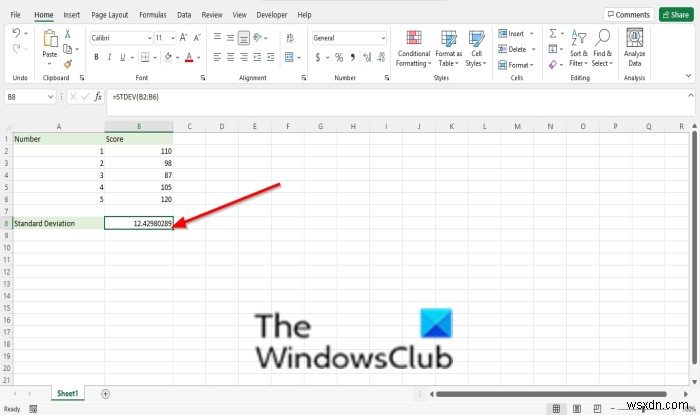The height and width of the screenshot is (415, 700).
Task: Click the Paste clipboard icon
Action: (x=50, y=38)
